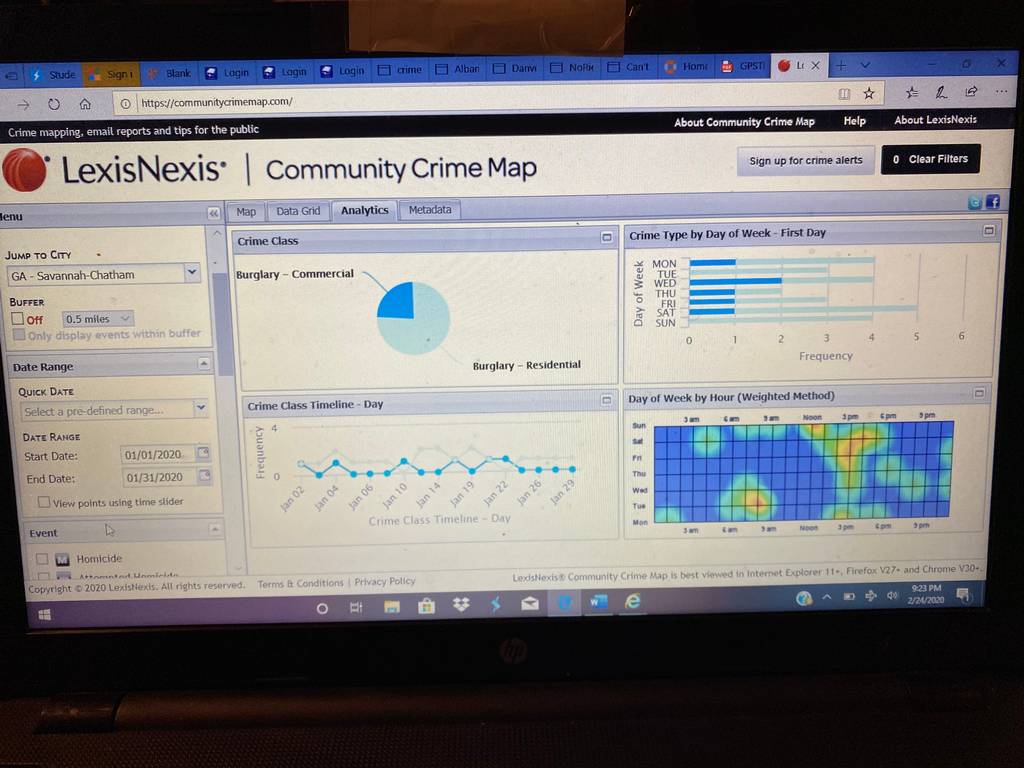This screenshot has width=1024, height=768.
Task: Click the browser address bar URL
Action: tap(217, 102)
